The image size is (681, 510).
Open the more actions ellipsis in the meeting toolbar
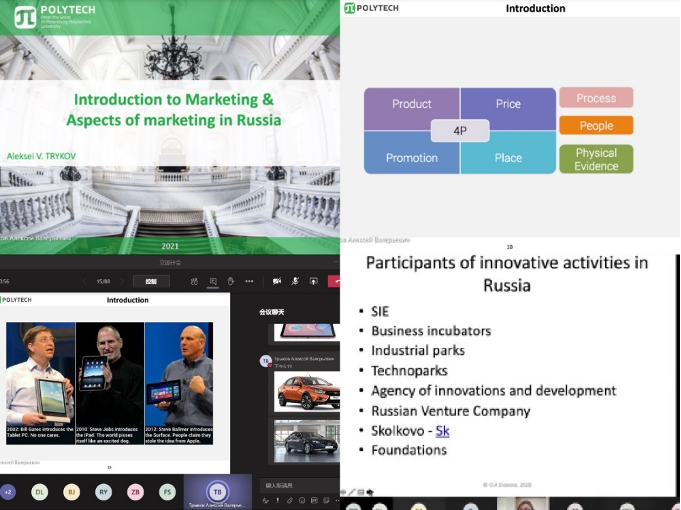(x=249, y=281)
